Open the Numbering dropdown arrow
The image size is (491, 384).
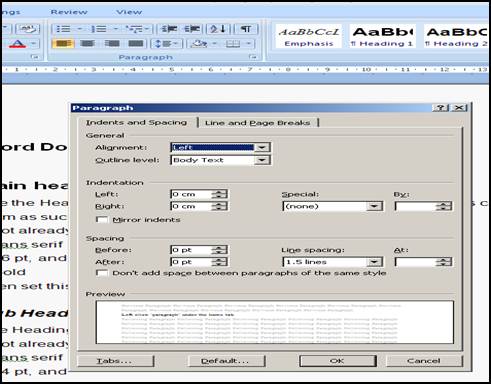[115, 29]
